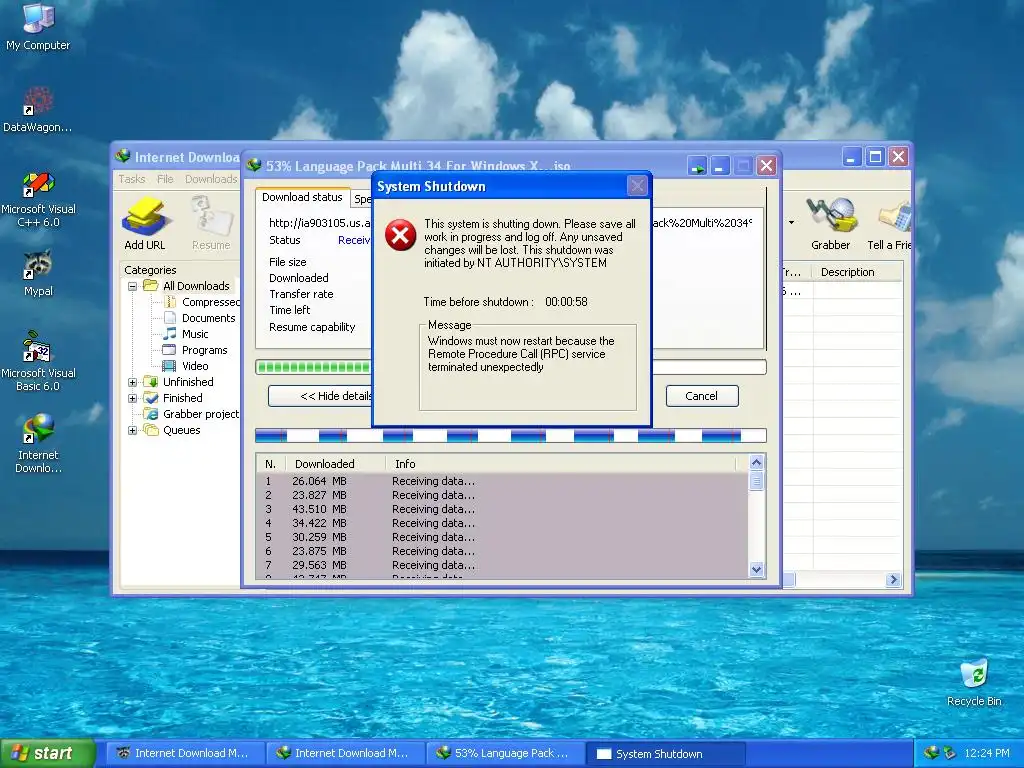The width and height of the screenshot is (1024, 768).
Task: Click the Downloaded column header
Action: 336,464
